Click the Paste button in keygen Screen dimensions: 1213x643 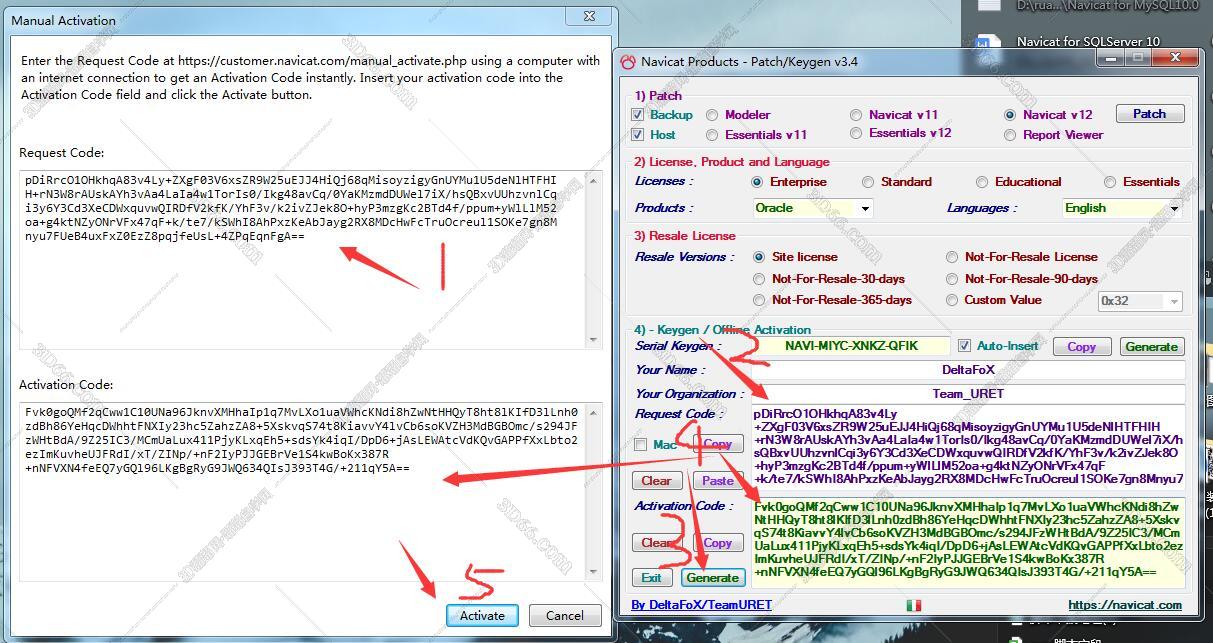(x=717, y=481)
